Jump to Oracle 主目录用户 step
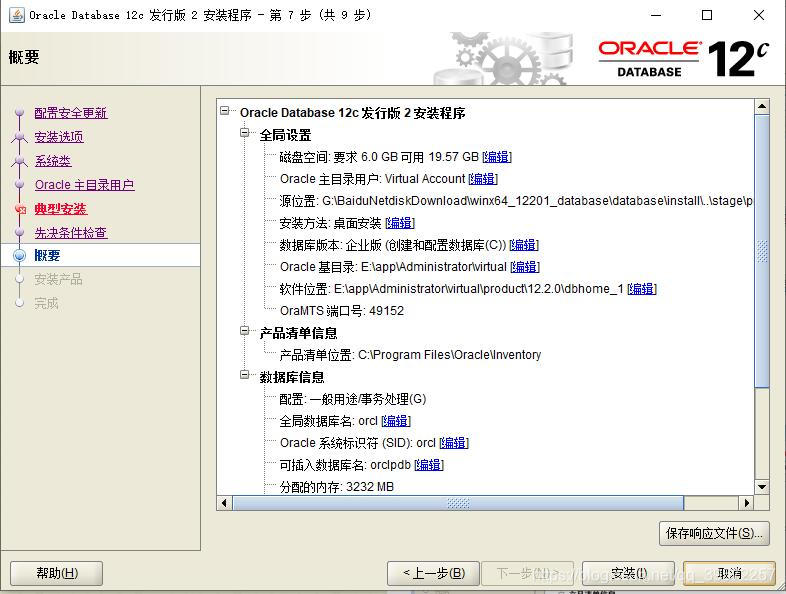The width and height of the screenshot is (786, 594). [84, 185]
